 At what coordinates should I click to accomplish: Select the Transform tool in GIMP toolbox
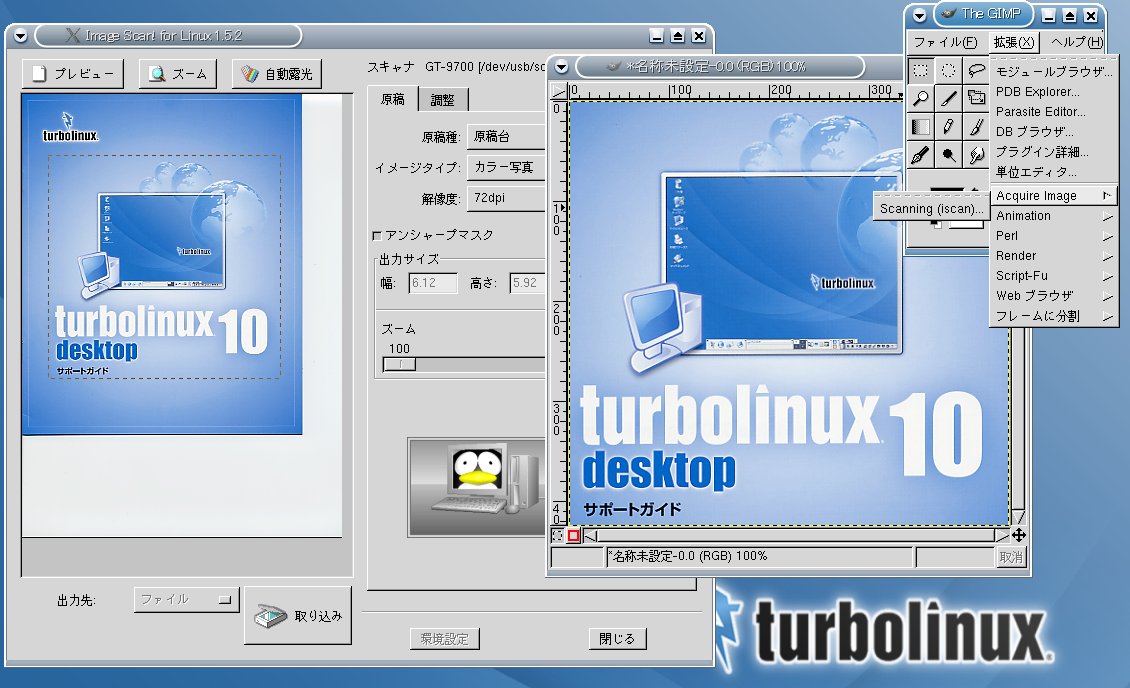[x=976, y=99]
